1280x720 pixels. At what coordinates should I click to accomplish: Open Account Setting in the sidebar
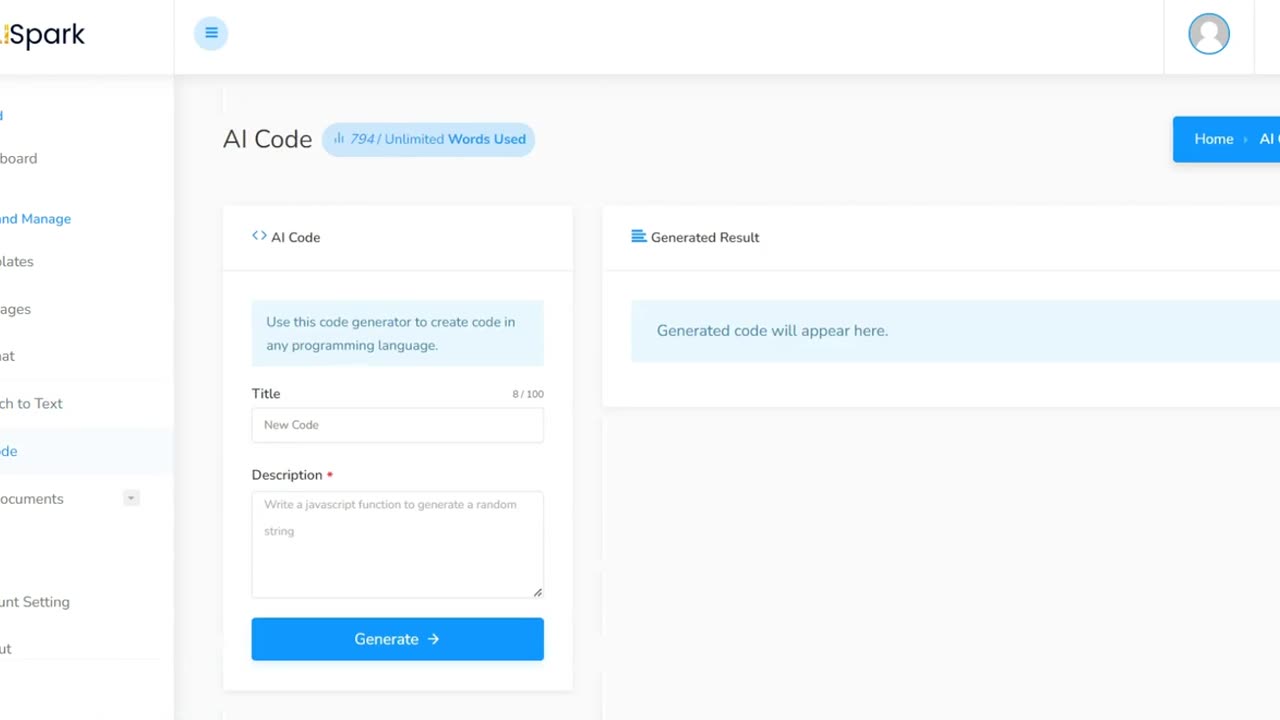35,602
